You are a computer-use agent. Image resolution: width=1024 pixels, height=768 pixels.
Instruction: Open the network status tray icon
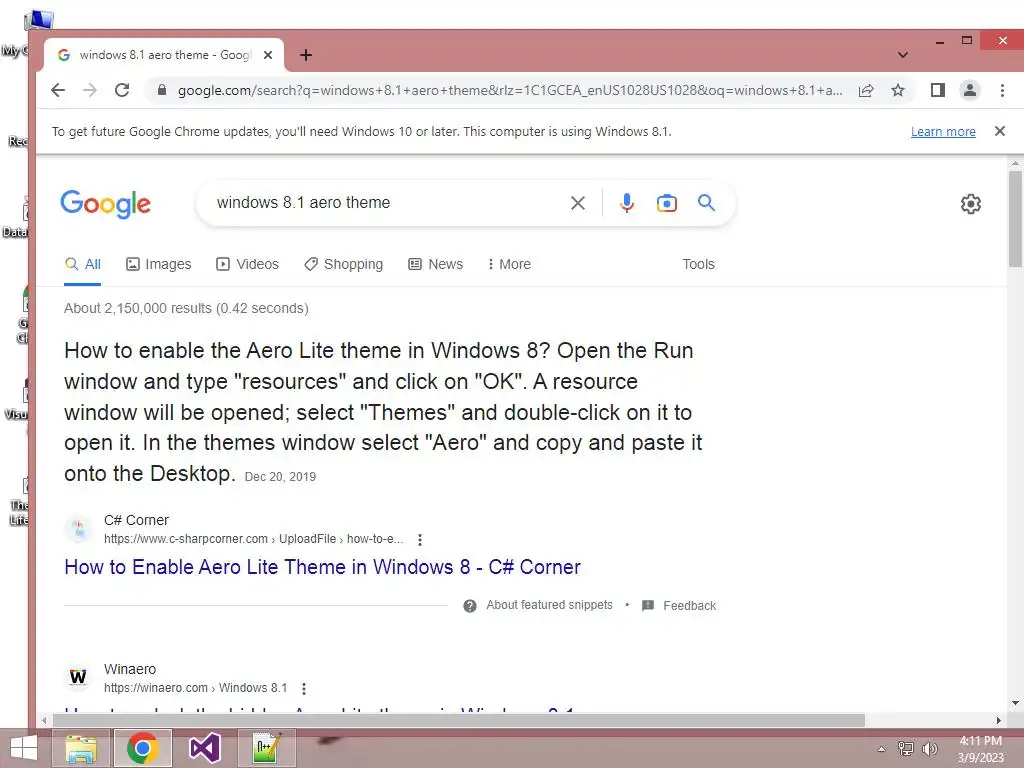pyautogui.click(x=906, y=749)
